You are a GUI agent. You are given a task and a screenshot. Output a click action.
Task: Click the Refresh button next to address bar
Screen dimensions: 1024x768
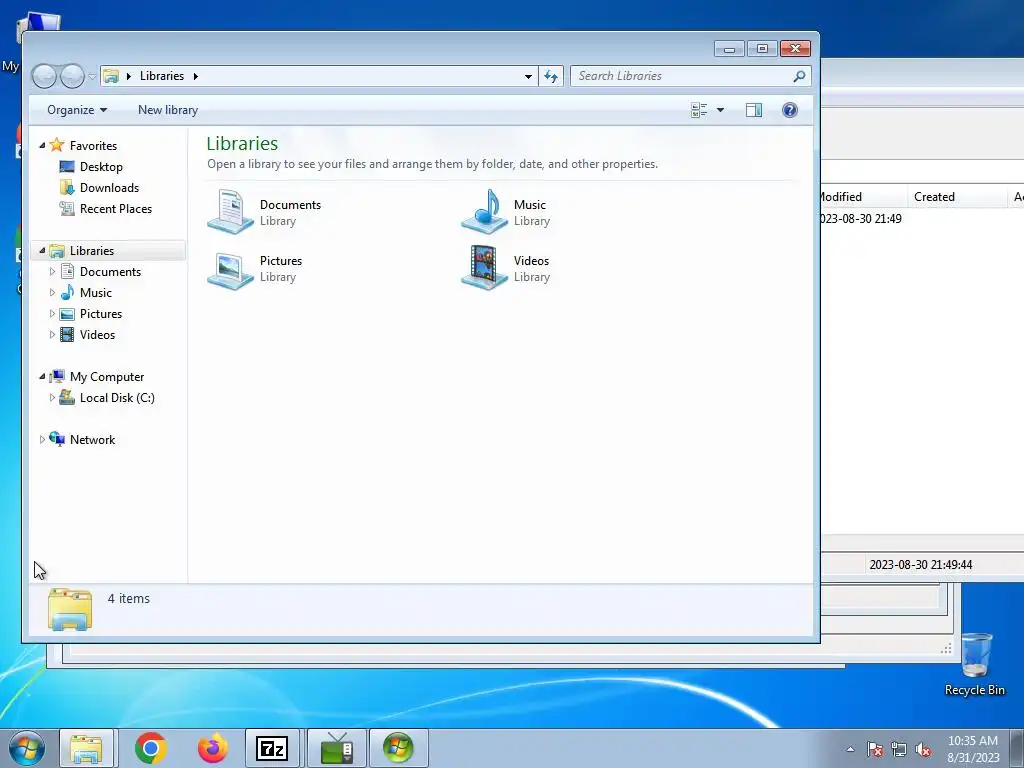click(551, 76)
